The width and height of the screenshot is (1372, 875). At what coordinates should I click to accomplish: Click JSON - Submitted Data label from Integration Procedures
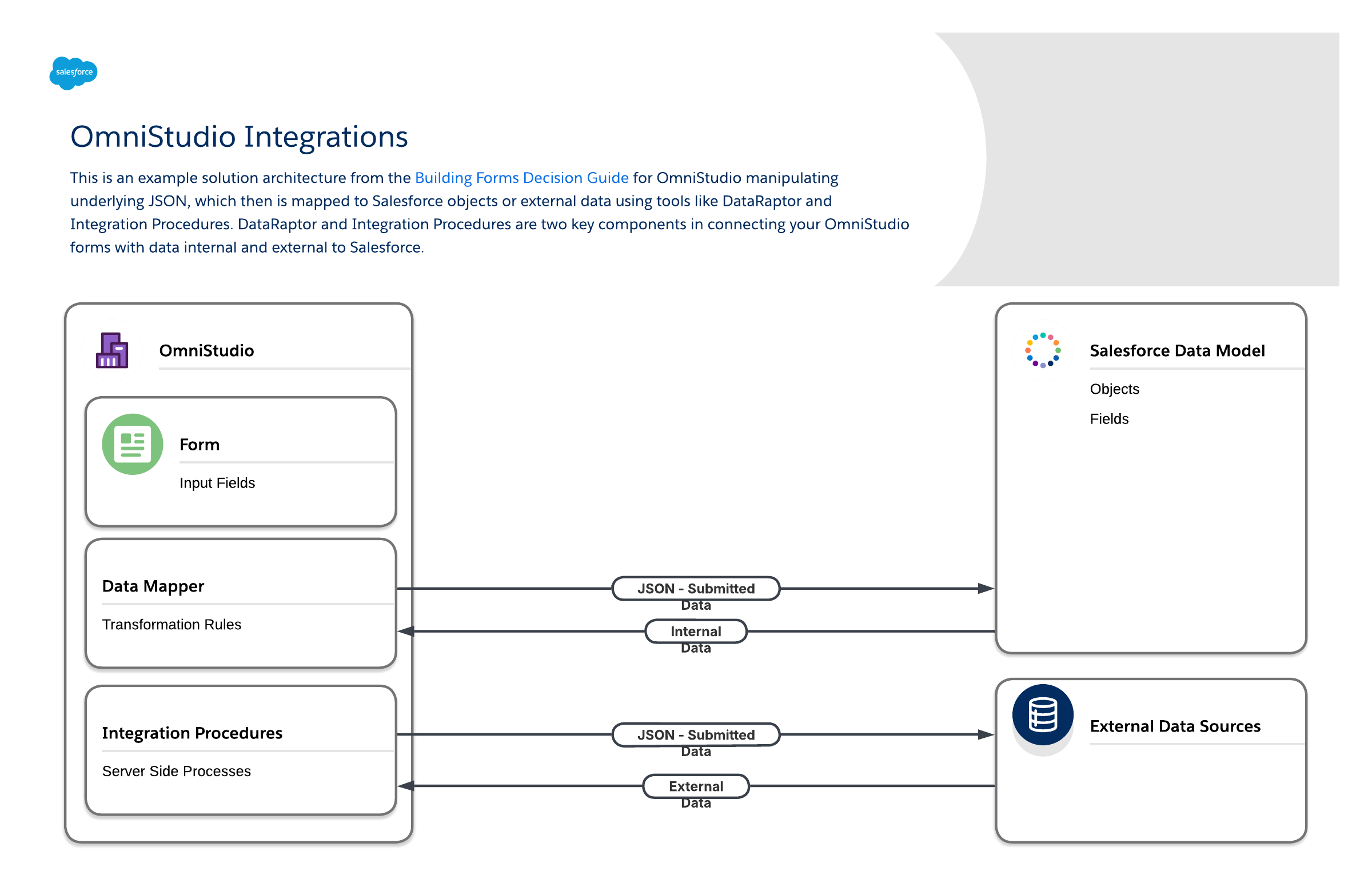click(696, 735)
